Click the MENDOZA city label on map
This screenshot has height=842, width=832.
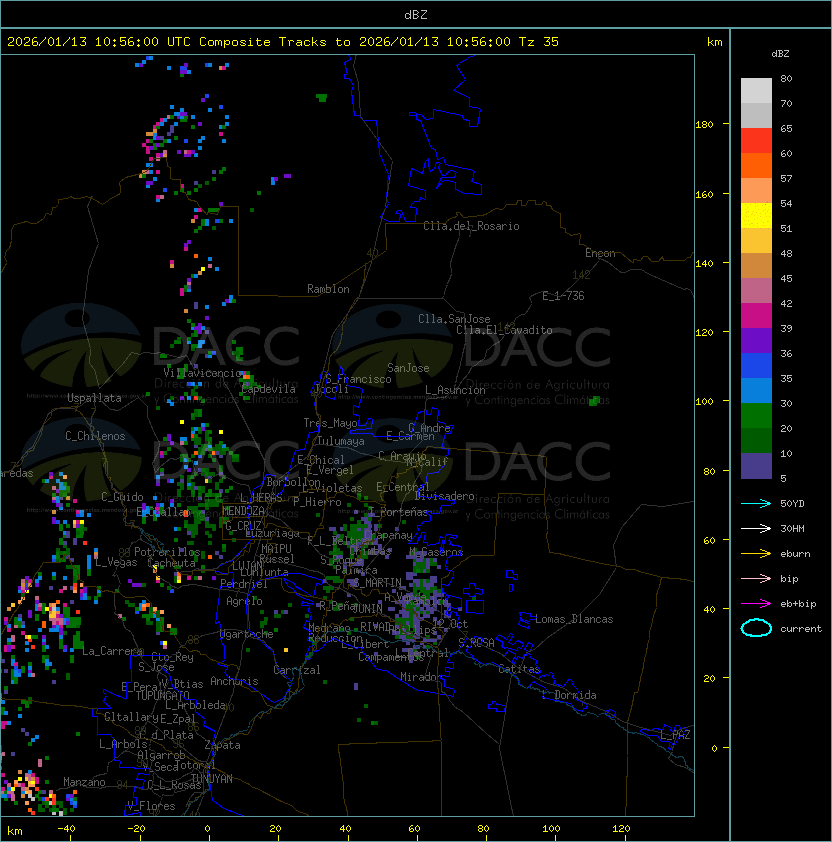click(243, 511)
